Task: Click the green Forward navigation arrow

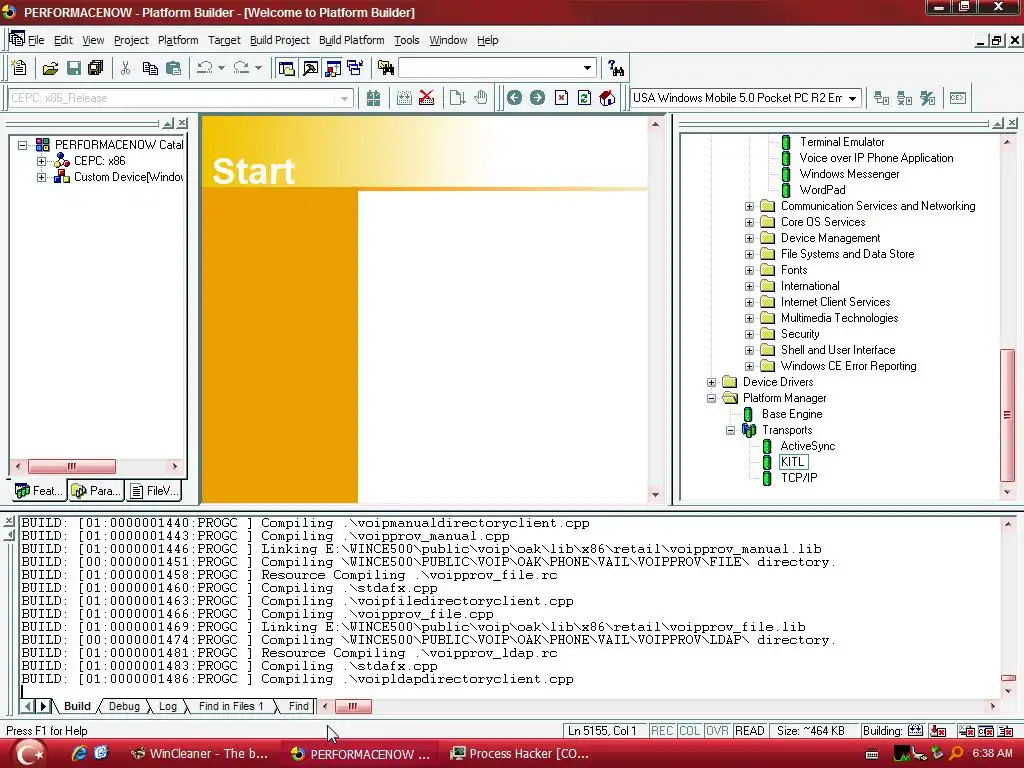Action: (x=537, y=98)
